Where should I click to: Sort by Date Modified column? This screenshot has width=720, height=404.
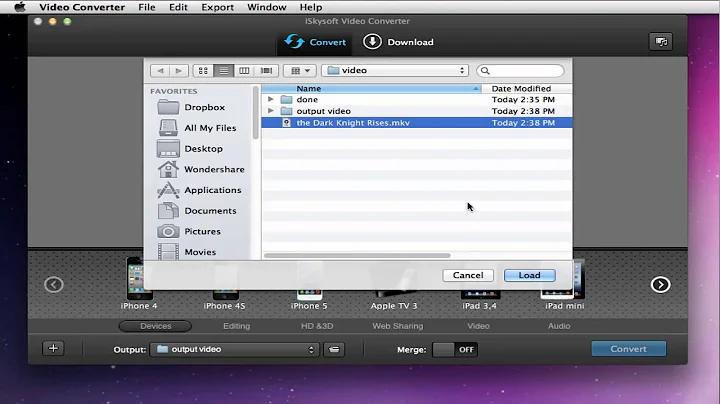point(527,89)
